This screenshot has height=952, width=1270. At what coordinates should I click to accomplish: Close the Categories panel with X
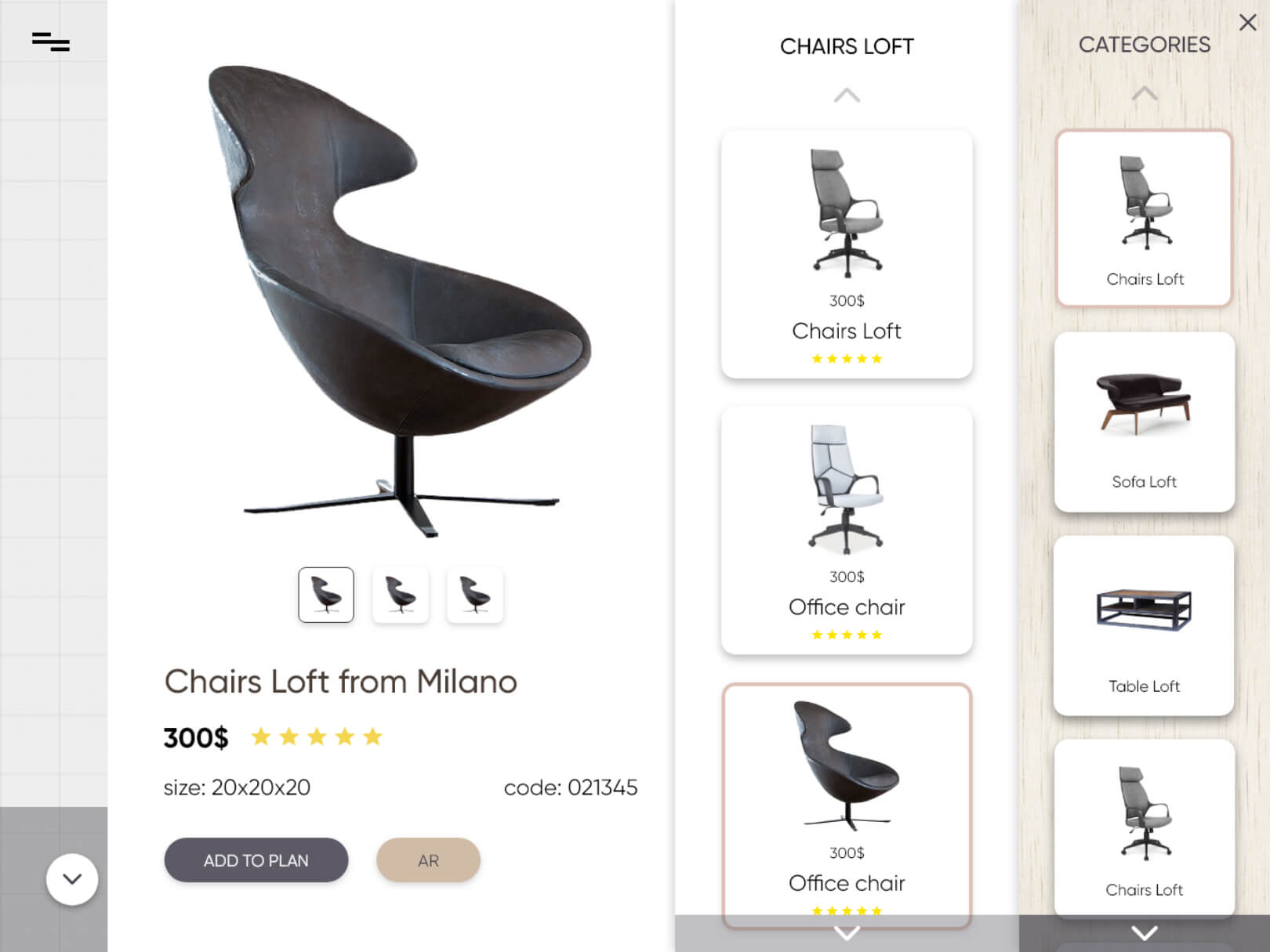1247,22
